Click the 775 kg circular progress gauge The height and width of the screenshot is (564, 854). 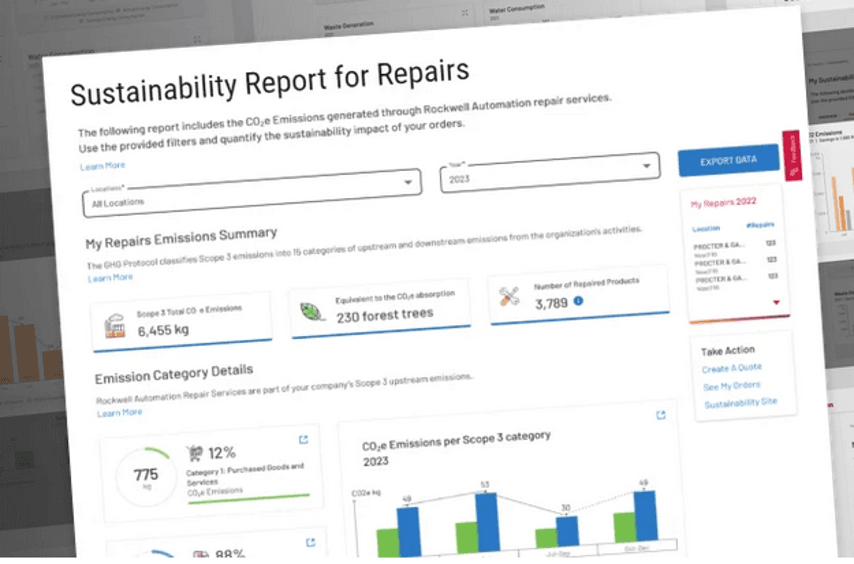click(x=146, y=477)
